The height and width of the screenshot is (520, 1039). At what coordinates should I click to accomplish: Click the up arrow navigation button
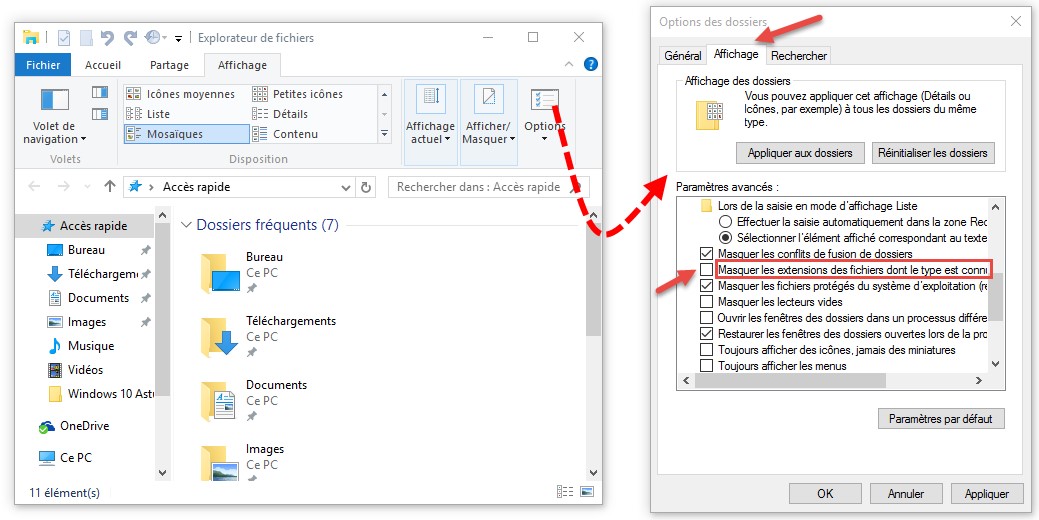click(x=110, y=187)
